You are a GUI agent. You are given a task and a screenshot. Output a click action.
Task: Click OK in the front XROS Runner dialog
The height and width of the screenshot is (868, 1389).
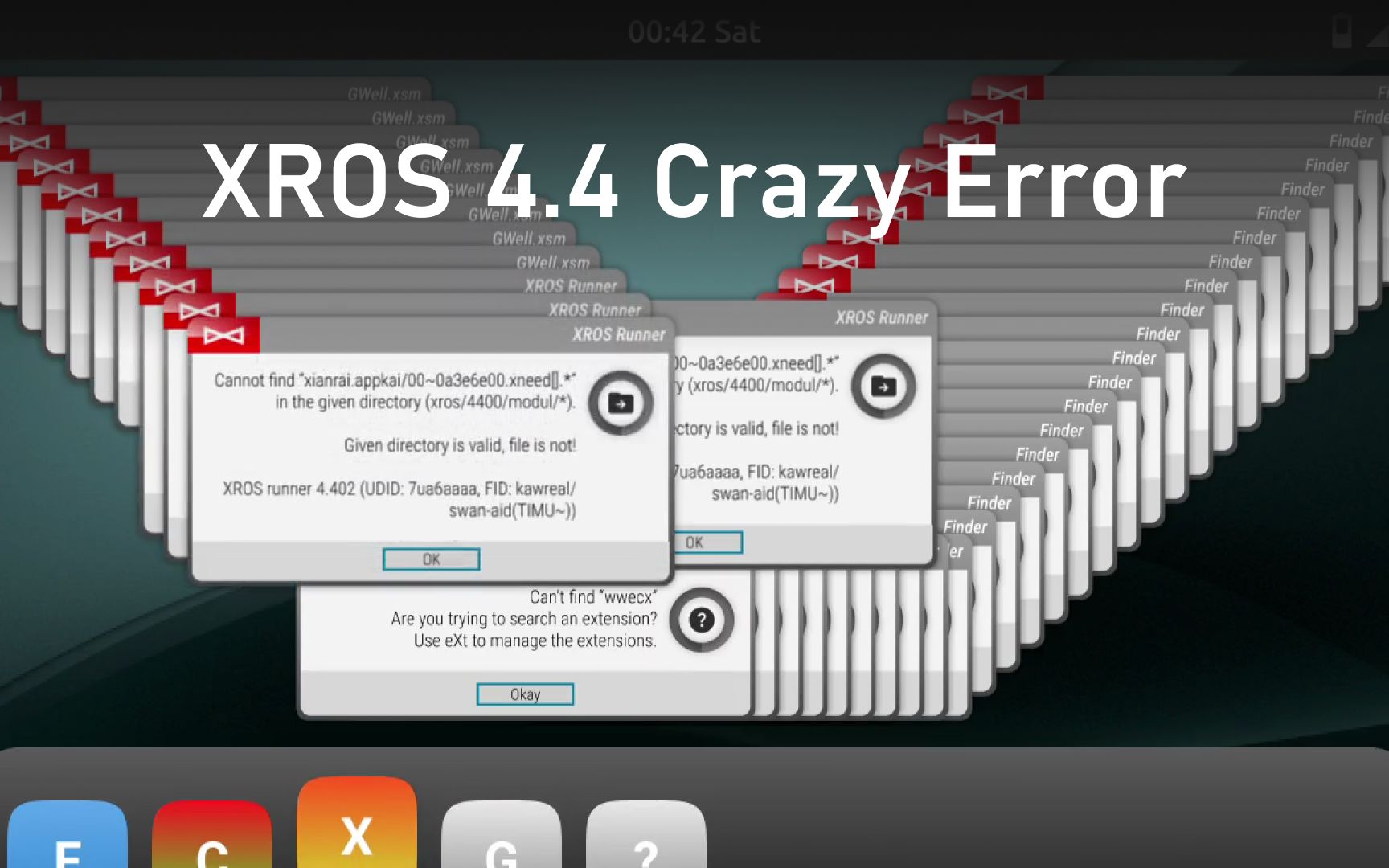click(432, 559)
